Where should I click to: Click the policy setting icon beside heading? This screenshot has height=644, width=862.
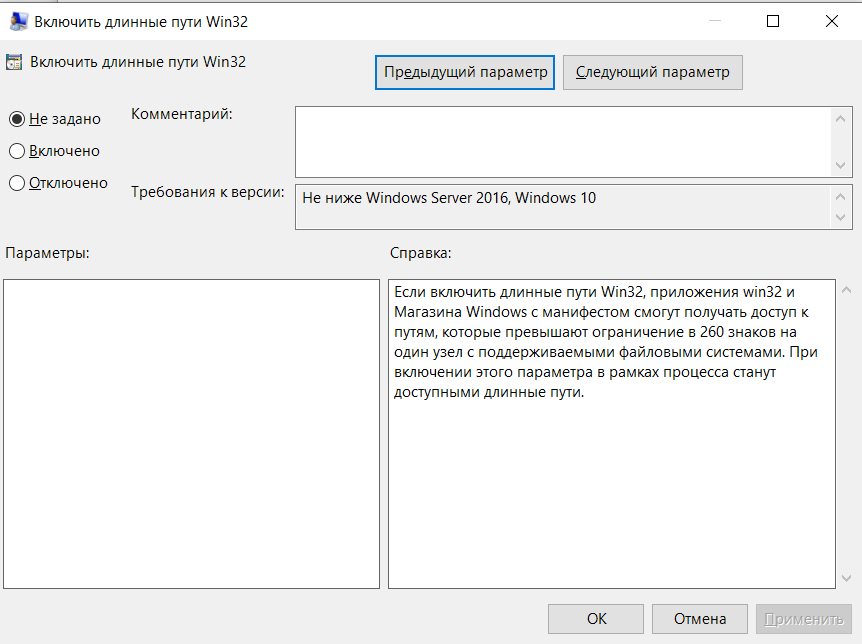point(14,62)
